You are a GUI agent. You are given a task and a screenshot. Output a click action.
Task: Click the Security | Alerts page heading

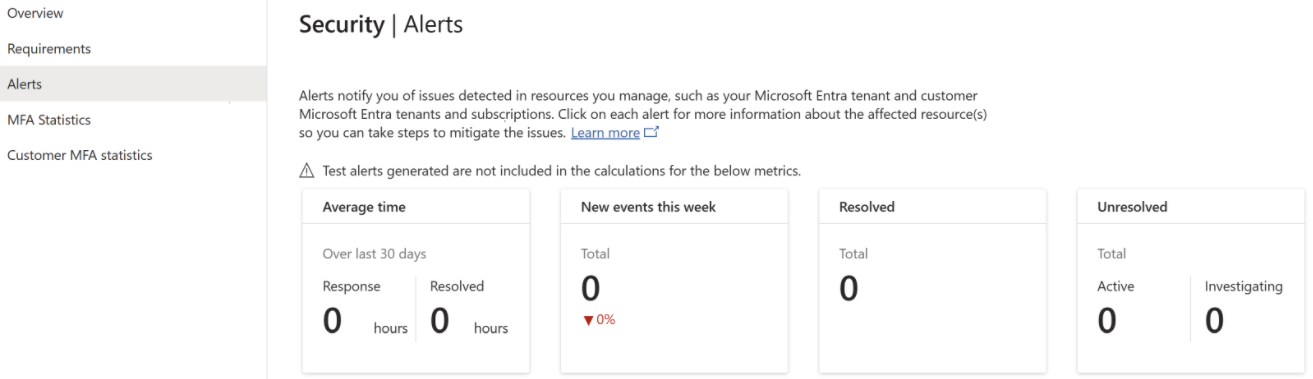pyautogui.click(x=381, y=25)
